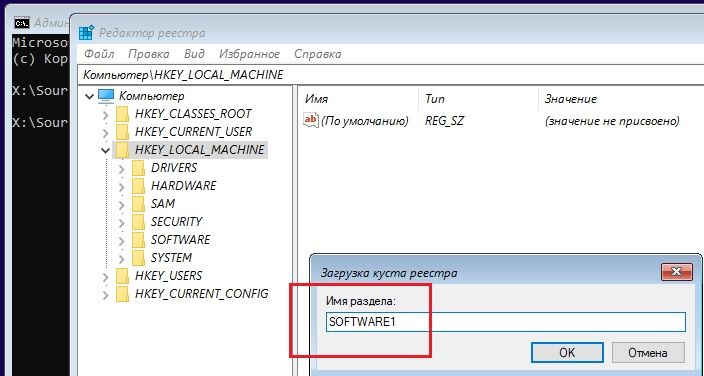Select the Компьютер computer icon in tree
The height and width of the screenshot is (376, 704).
(x=106, y=96)
